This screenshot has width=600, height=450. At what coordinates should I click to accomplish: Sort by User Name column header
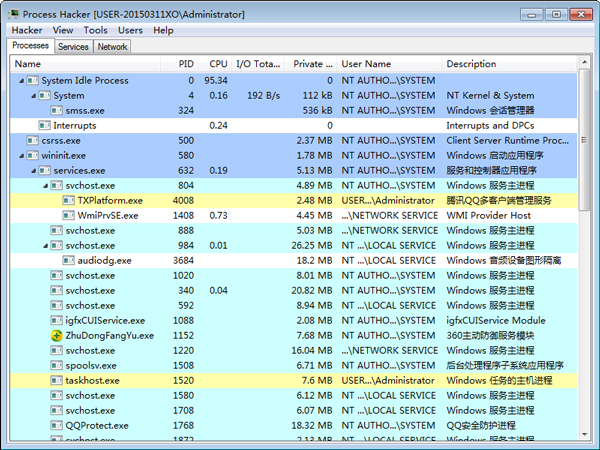[x=389, y=64]
